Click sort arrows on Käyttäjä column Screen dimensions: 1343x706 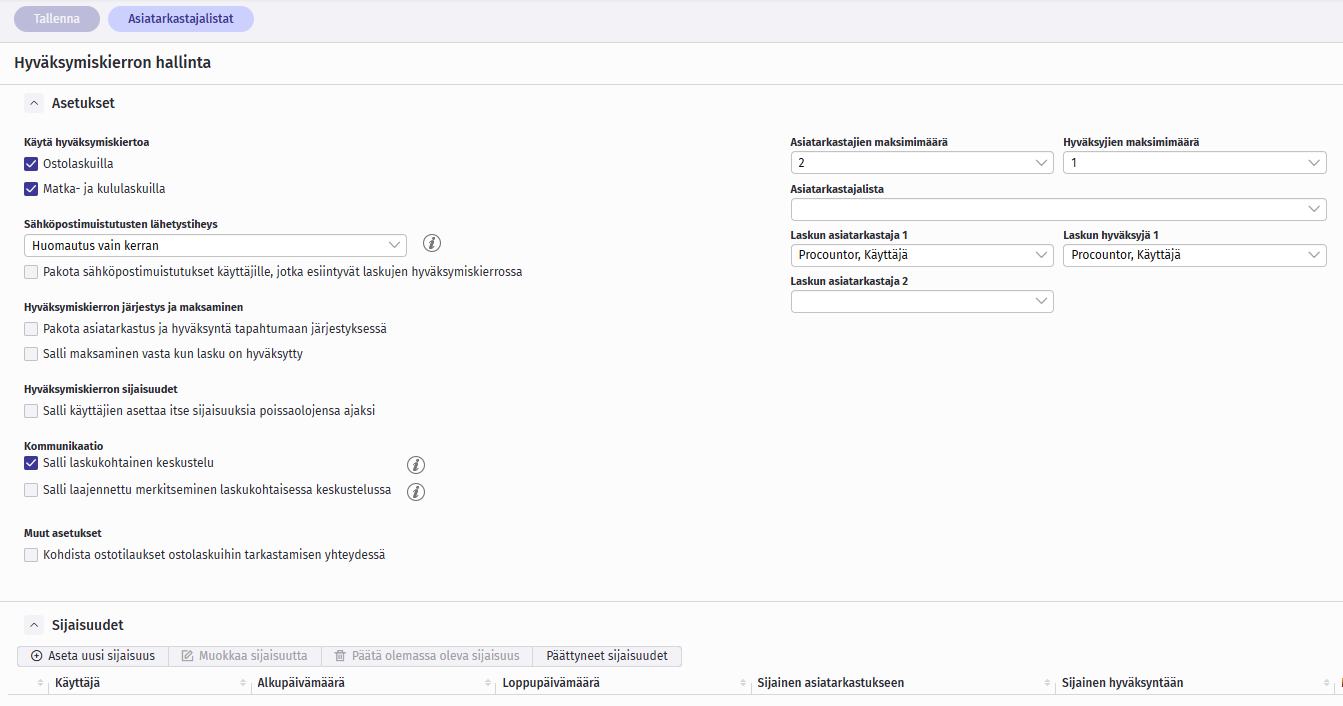point(41,683)
